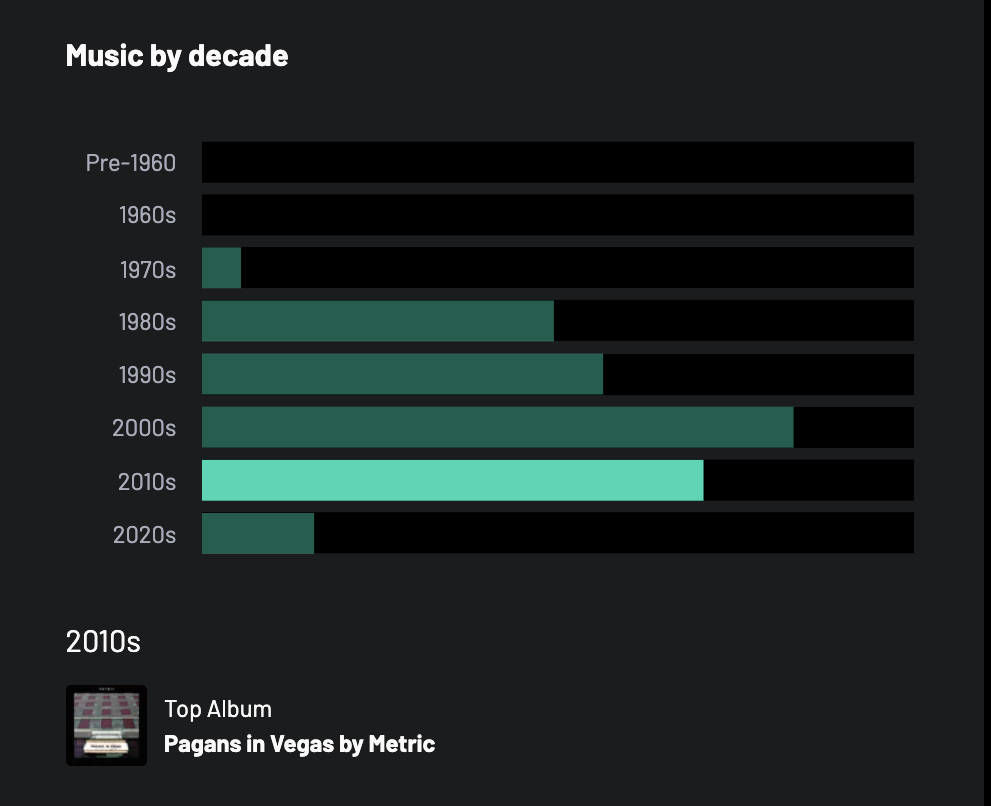Click the 1990s label
991x806 pixels.
(x=147, y=375)
